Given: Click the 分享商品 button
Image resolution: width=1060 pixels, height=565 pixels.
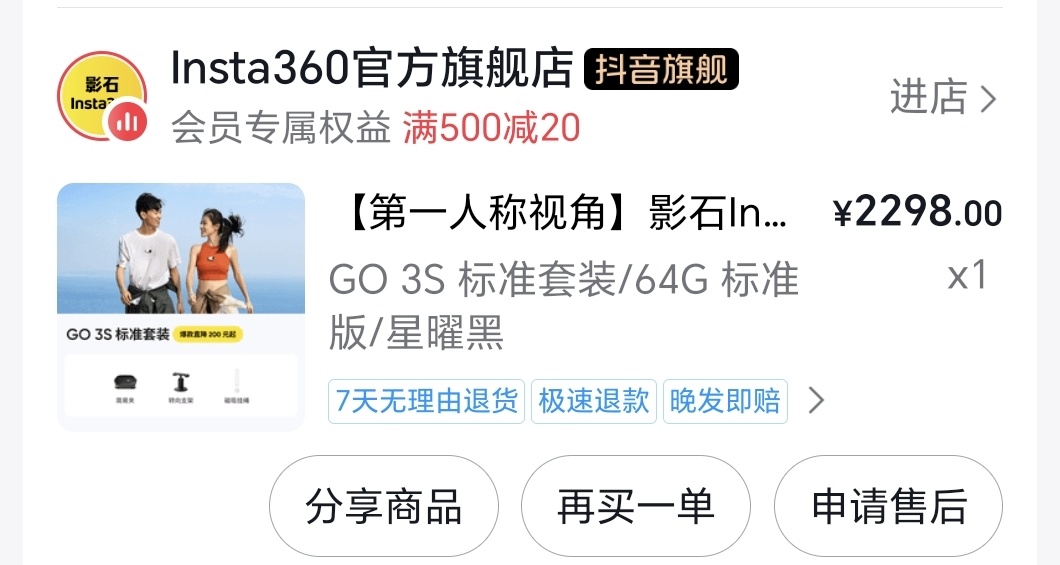Looking at the screenshot, I should (384, 506).
